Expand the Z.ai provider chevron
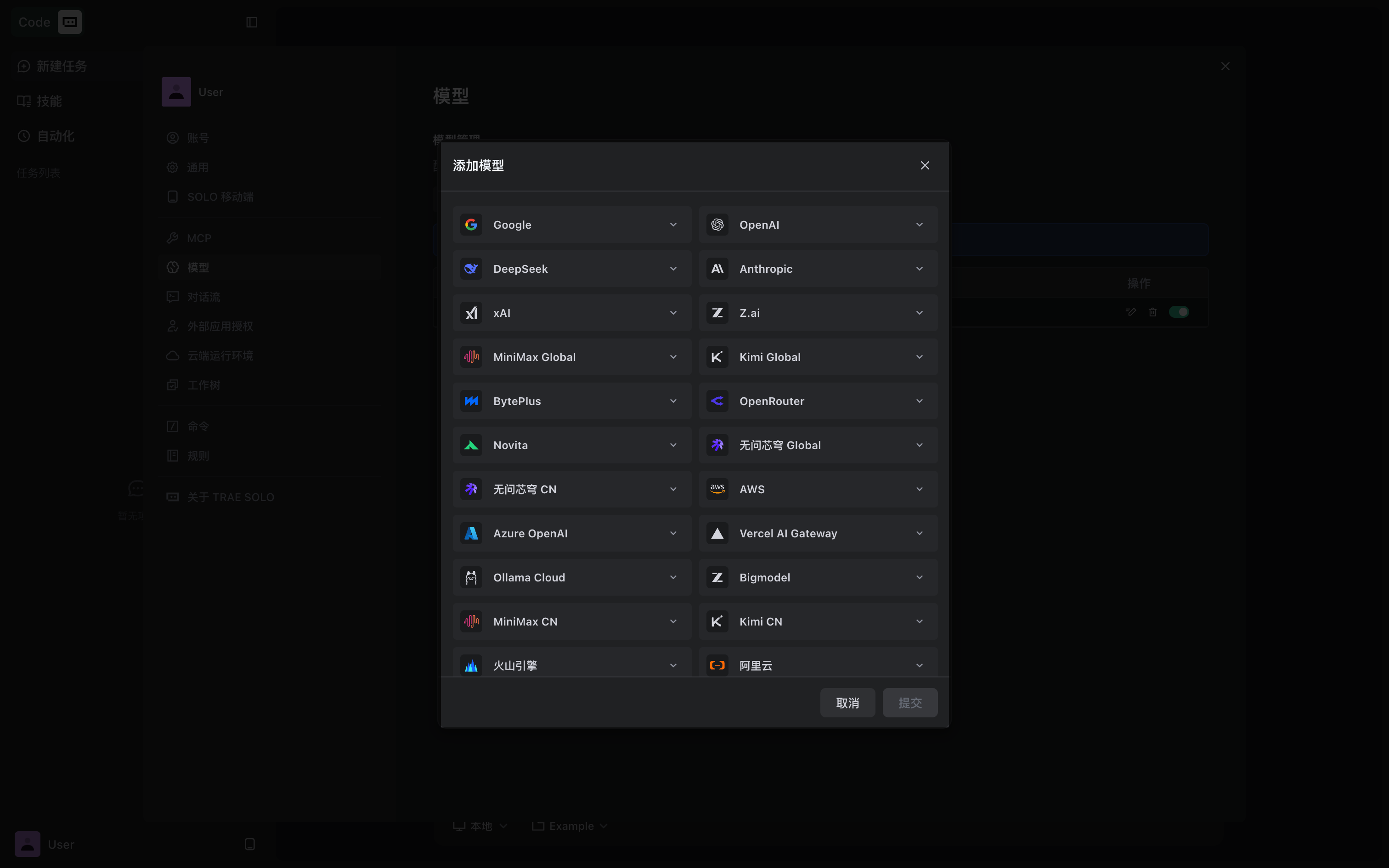 tap(920, 313)
